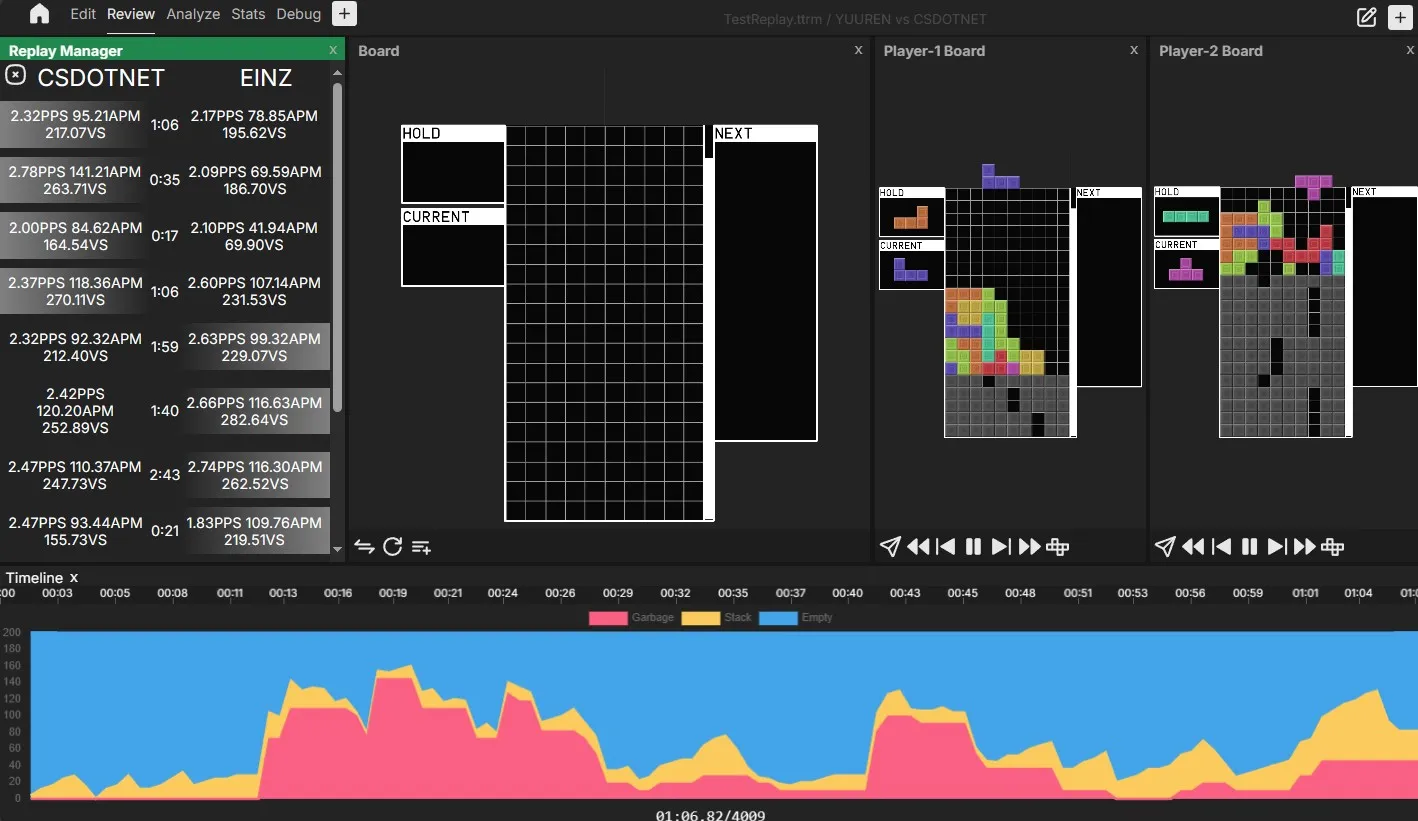Viewport: 1418px width, 821px height.
Task: Click the add-to-list icon under the Board panel
Action: 421,547
